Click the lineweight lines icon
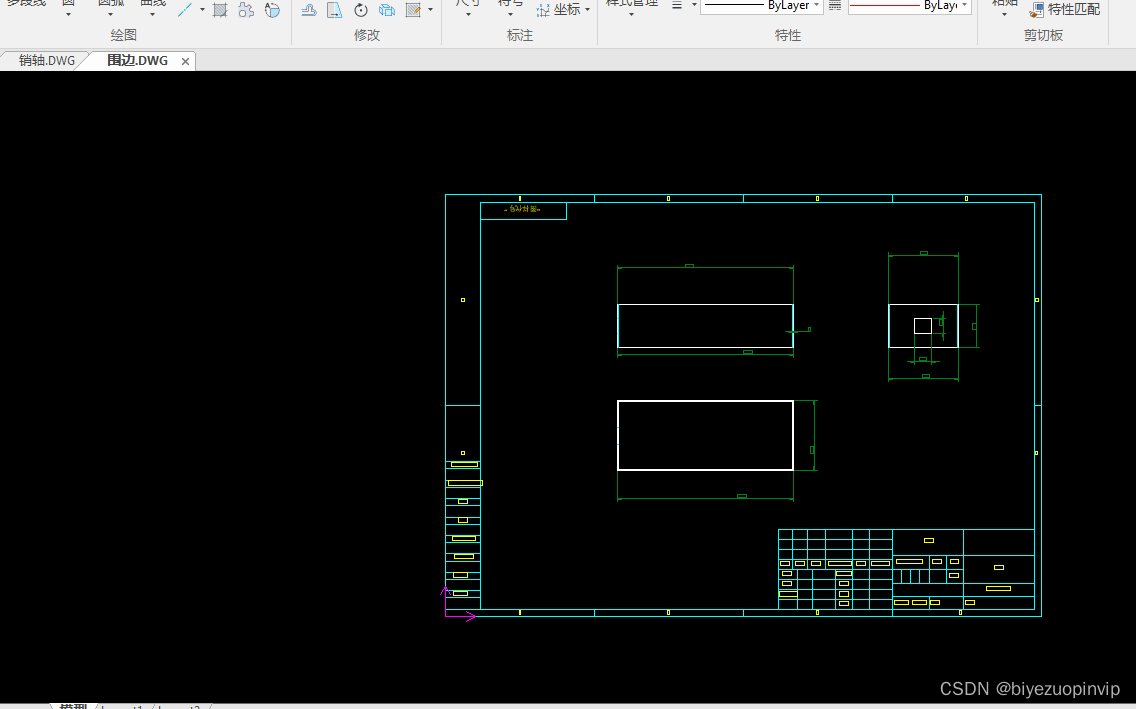 click(x=677, y=6)
